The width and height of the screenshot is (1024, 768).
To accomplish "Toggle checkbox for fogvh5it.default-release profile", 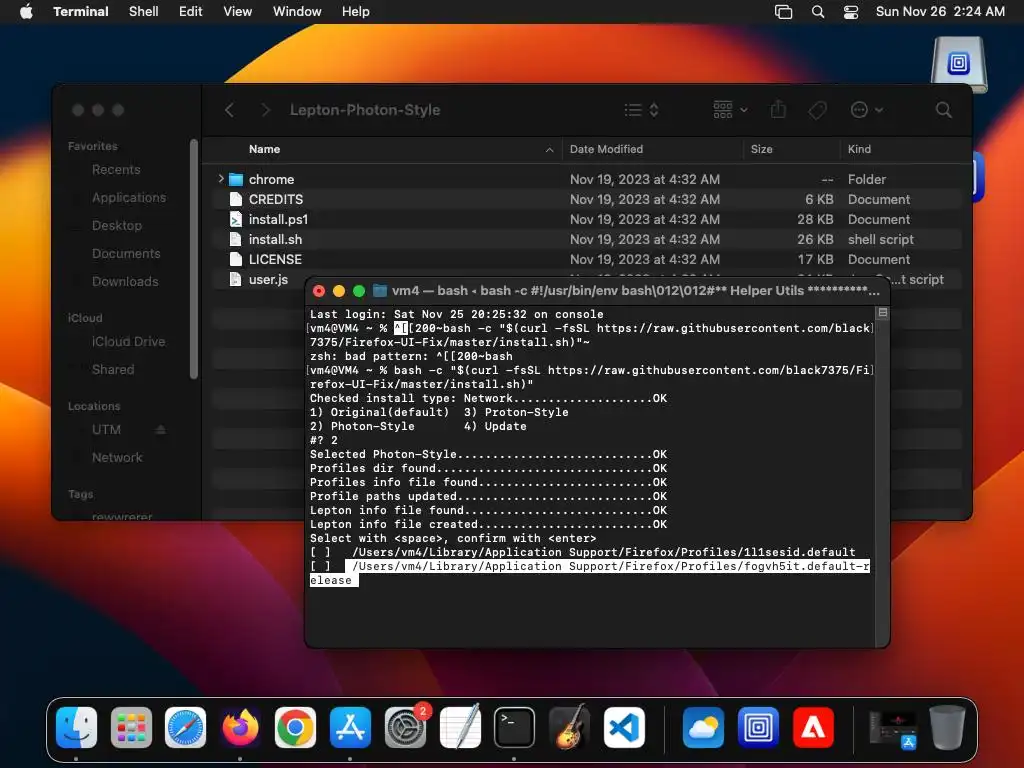I will 320,566.
